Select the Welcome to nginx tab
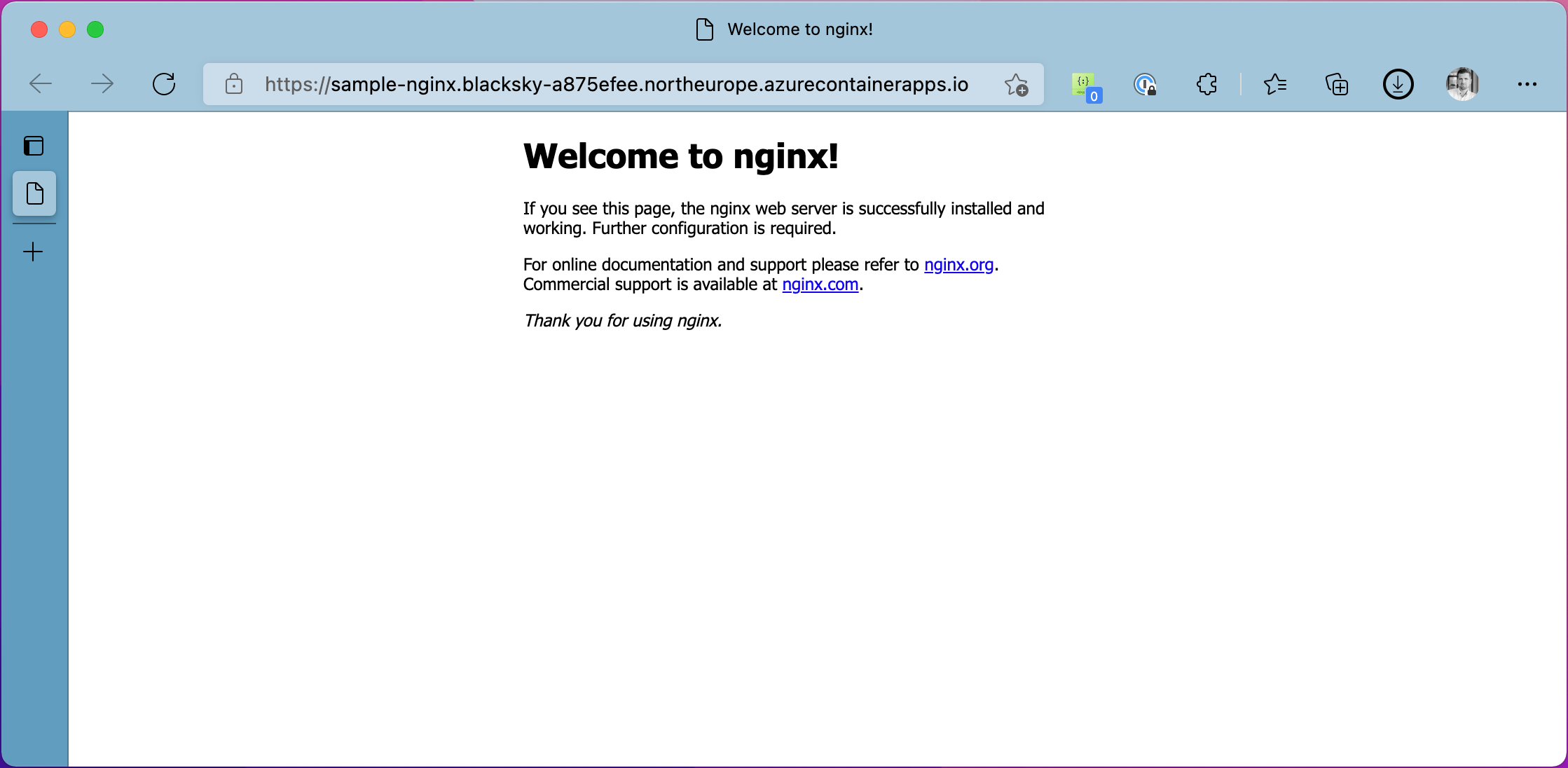Screen dimensions: 1568x768 point(34,193)
